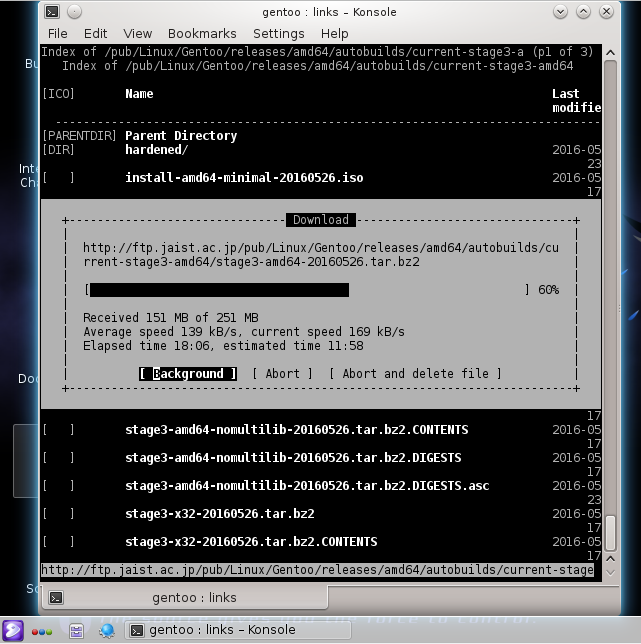This screenshot has height=644, width=641.
Task: Open the File menu
Action: [57, 34]
